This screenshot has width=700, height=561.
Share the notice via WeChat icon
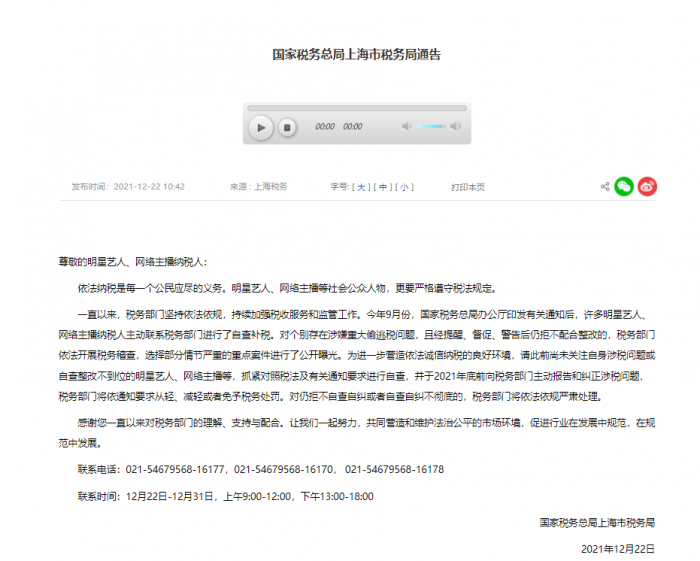point(624,187)
